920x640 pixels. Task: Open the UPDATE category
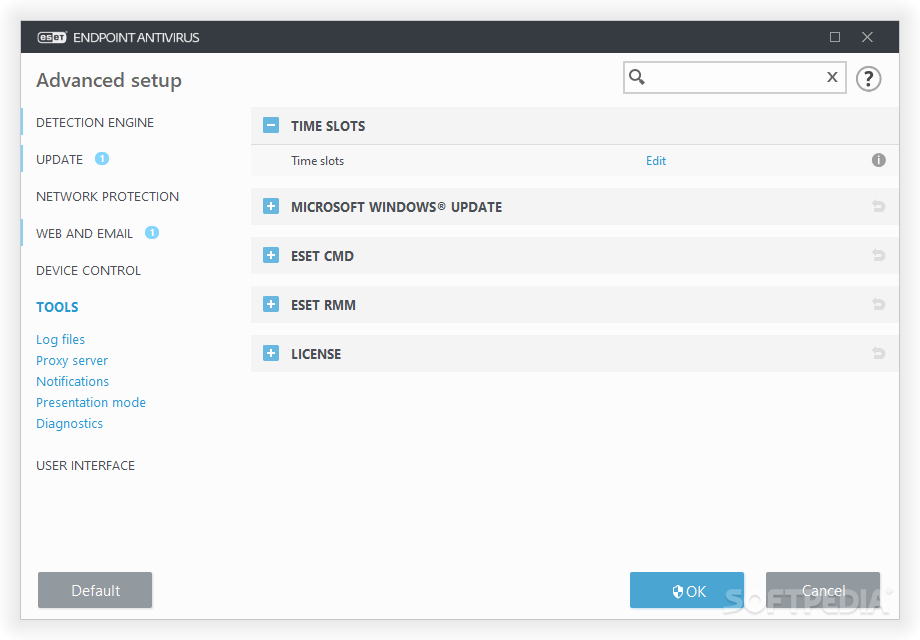(59, 160)
